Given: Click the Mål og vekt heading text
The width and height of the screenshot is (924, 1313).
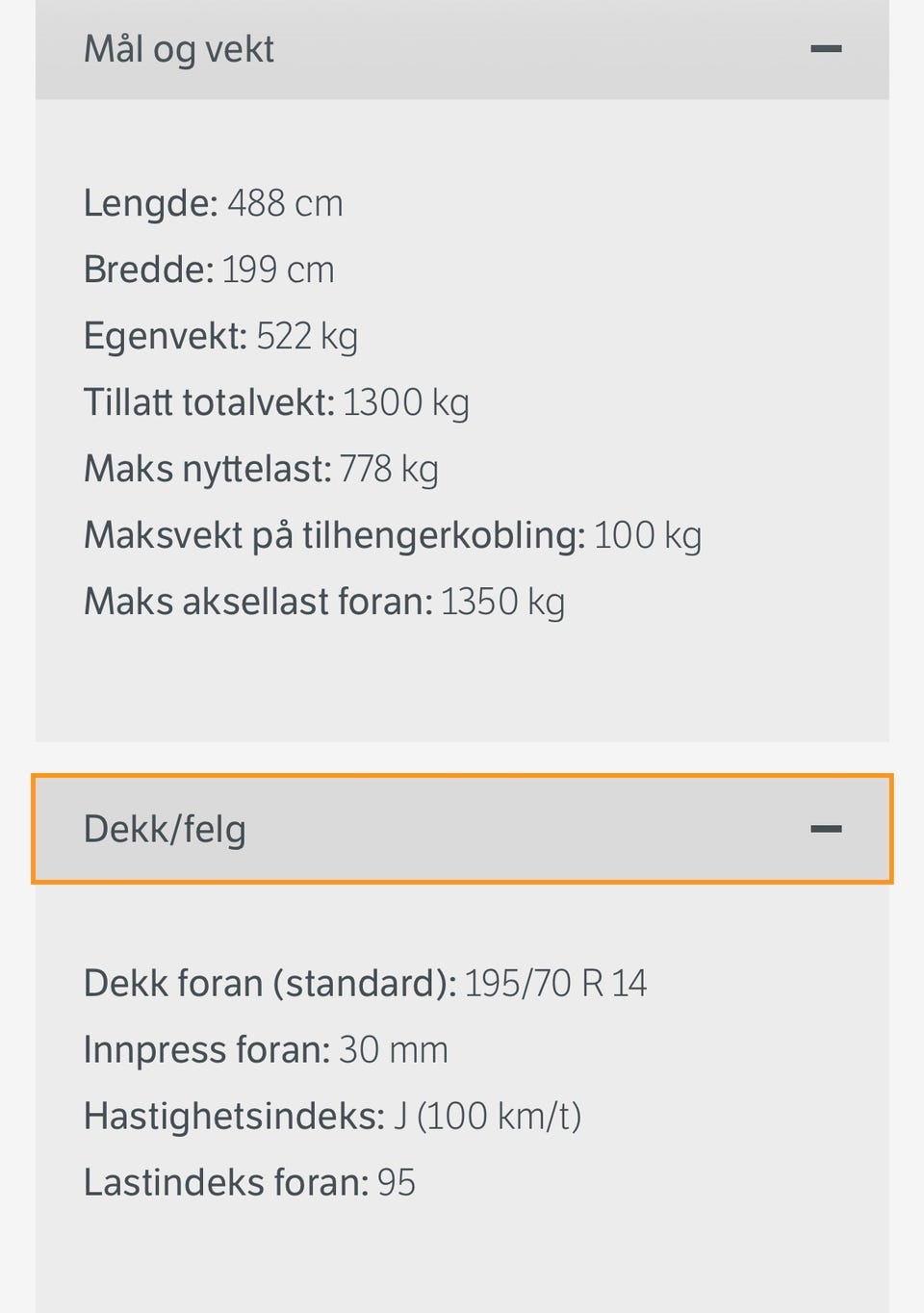Looking at the screenshot, I should pyautogui.click(x=179, y=49).
